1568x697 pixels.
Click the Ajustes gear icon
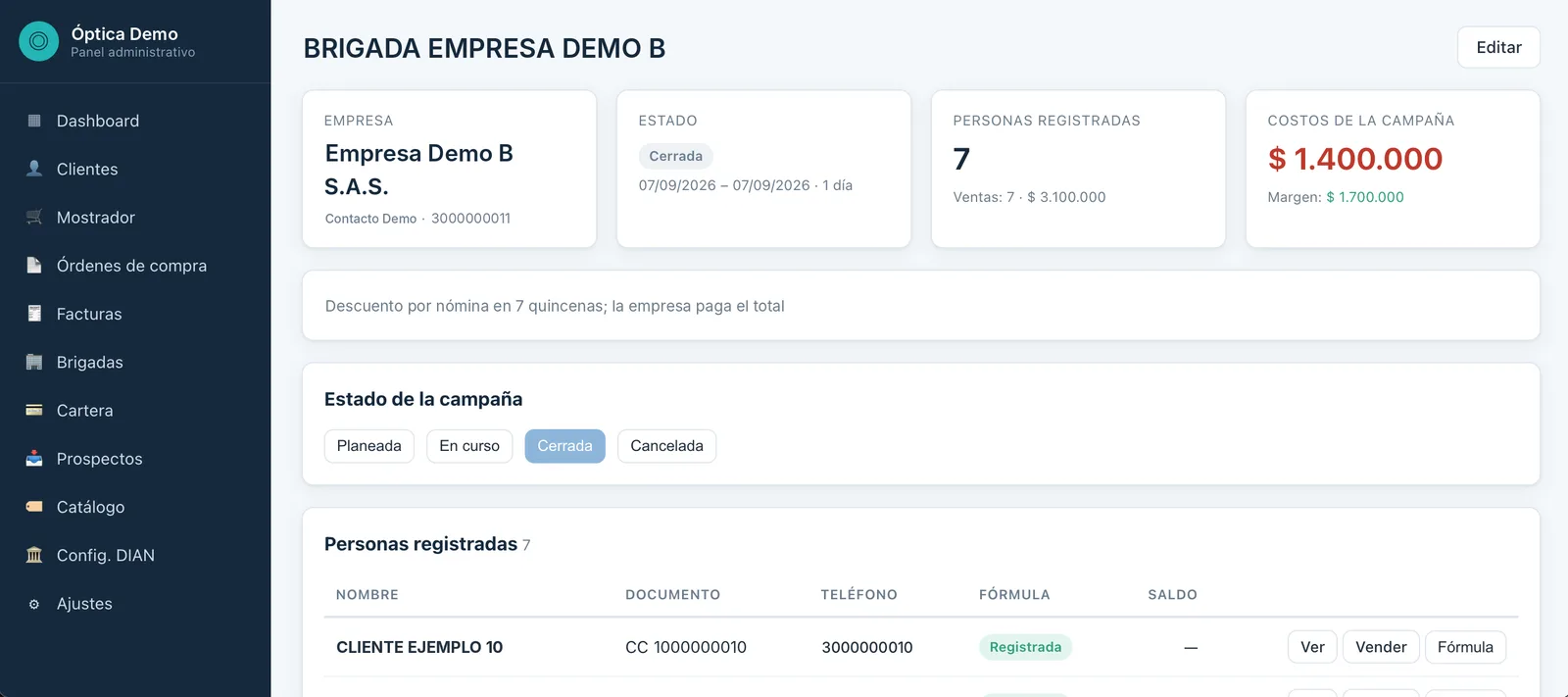[x=34, y=604]
